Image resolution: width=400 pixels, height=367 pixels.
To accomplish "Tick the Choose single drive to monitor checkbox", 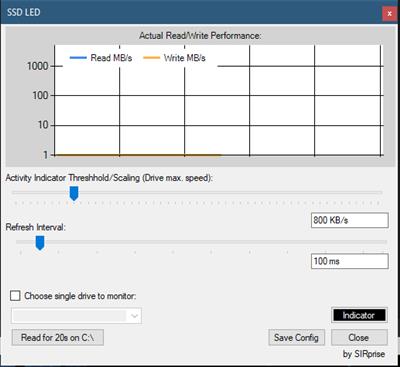I will point(15,296).
